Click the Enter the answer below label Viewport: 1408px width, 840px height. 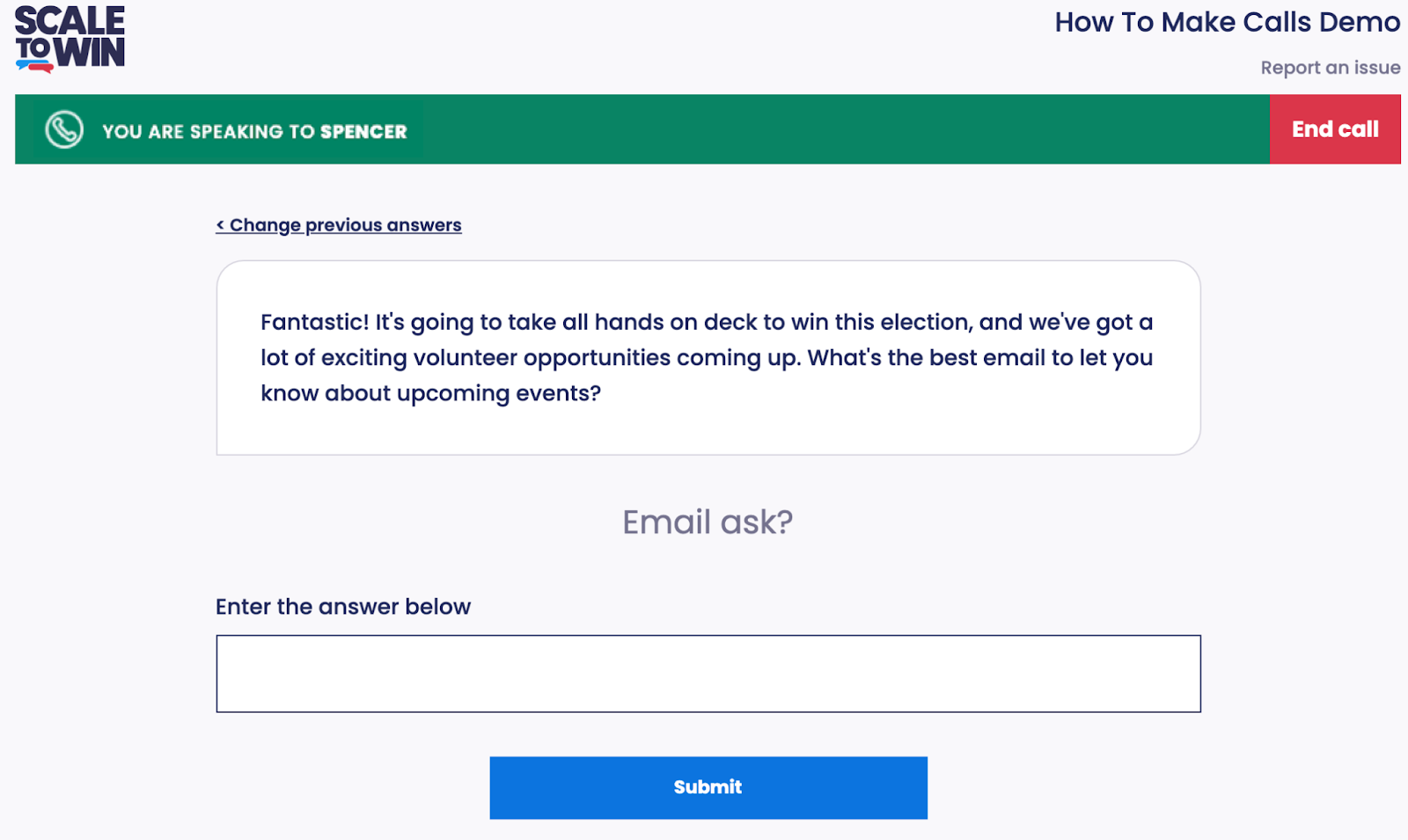click(343, 607)
